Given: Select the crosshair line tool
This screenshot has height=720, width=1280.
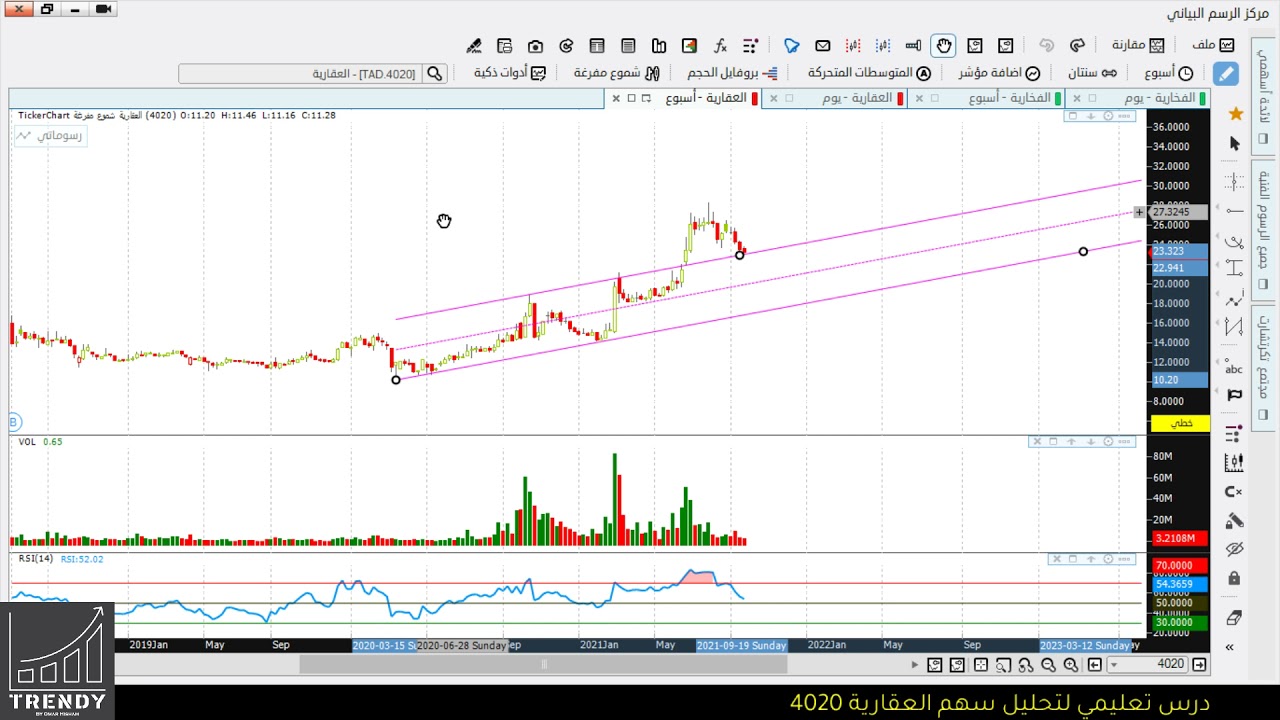Looking at the screenshot, I should click(1234, 182).
